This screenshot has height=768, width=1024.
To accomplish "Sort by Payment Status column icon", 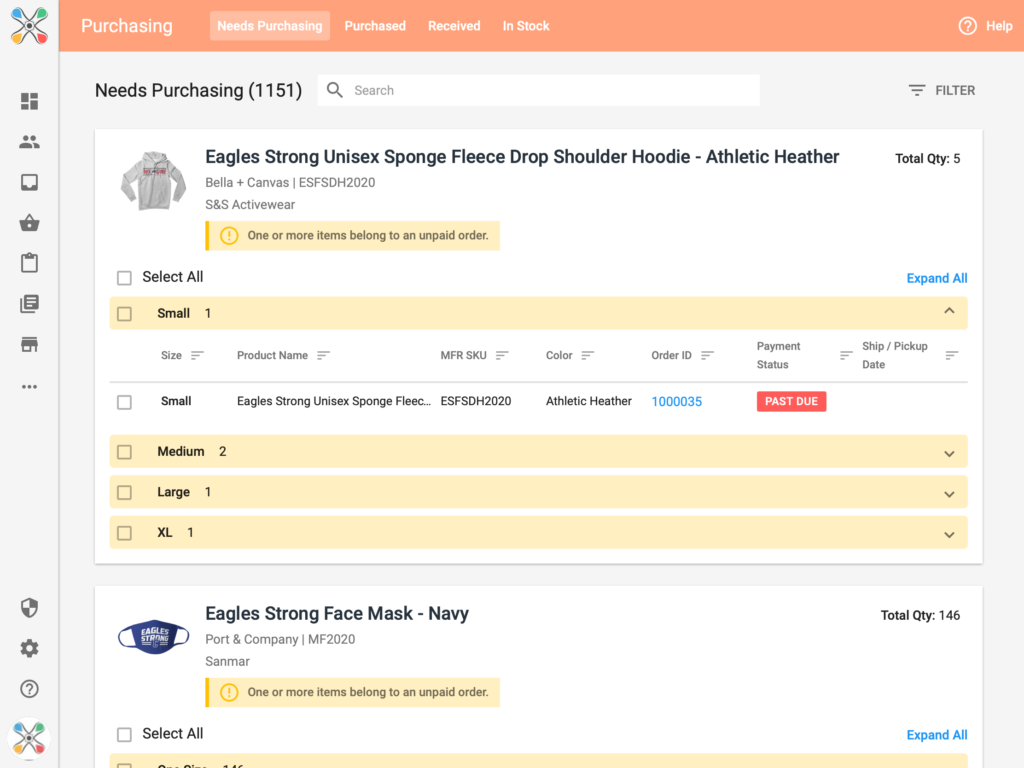I will 846,355.
